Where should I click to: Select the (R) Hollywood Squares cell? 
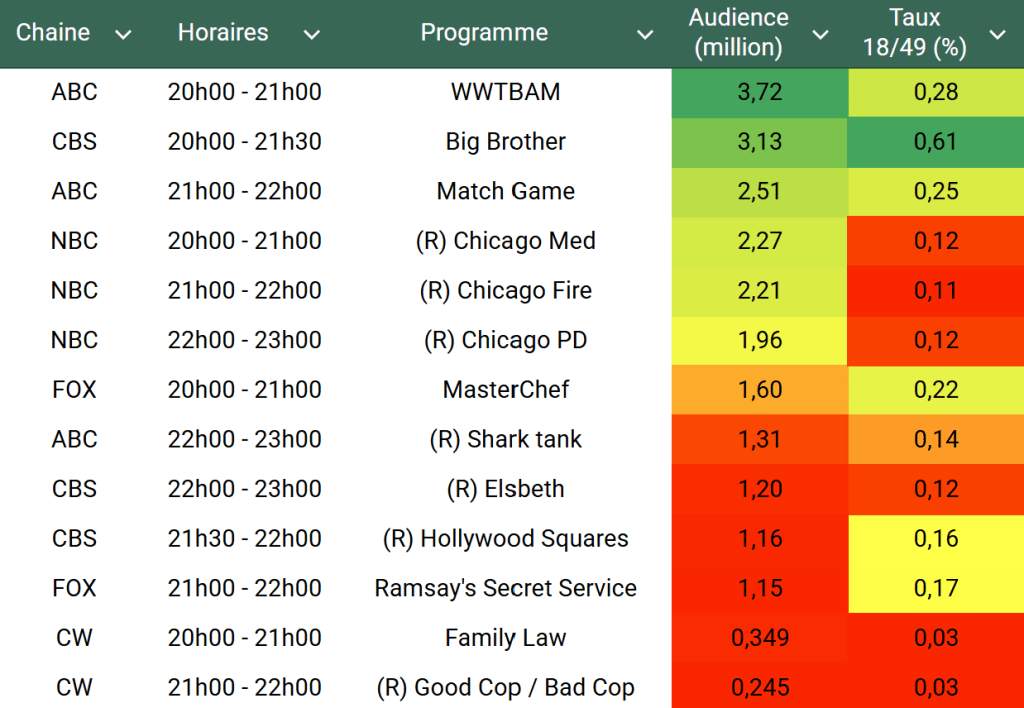(505, 539)
